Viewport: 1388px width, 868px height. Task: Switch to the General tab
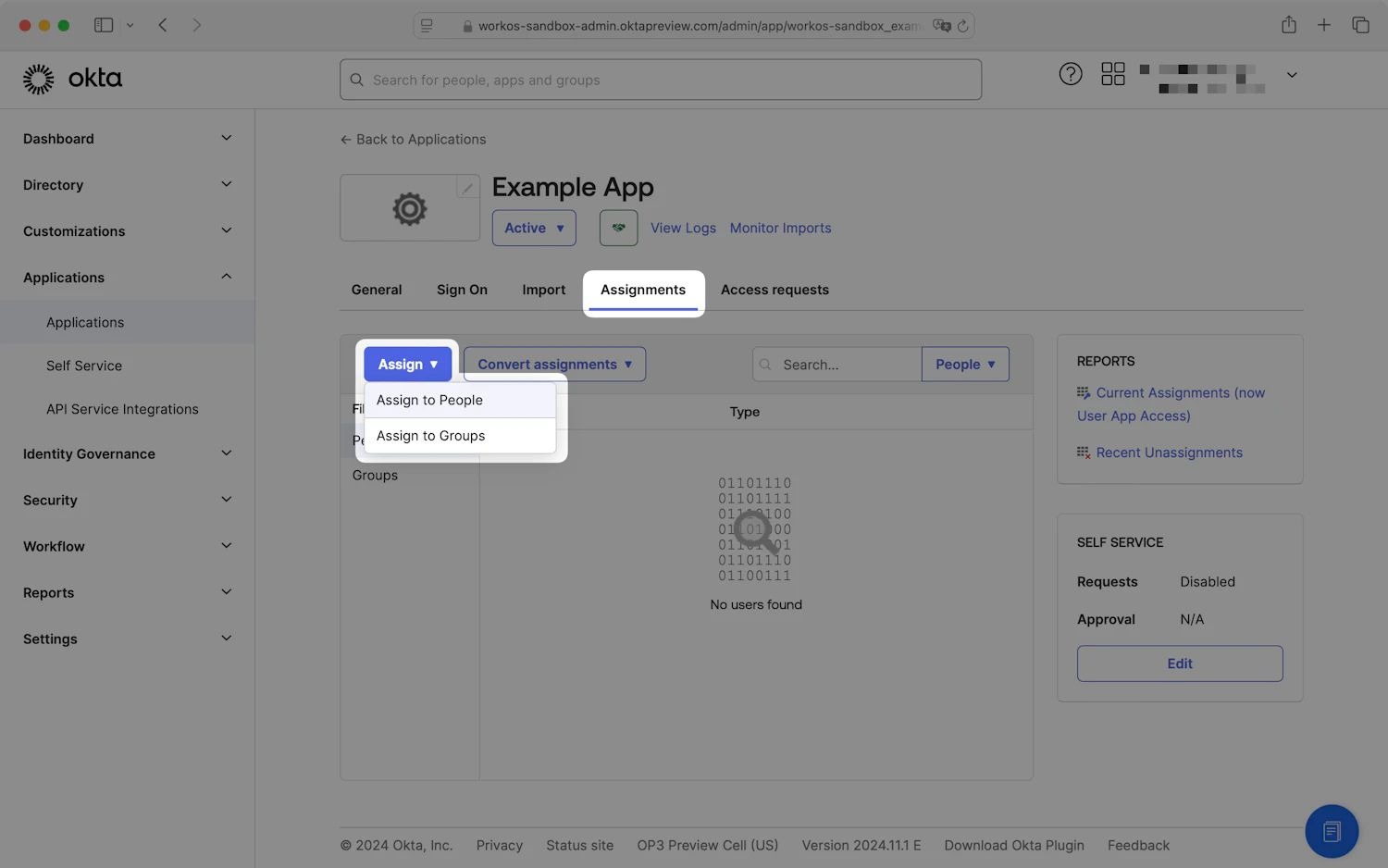pyautogui.click(x=377, y=290)
